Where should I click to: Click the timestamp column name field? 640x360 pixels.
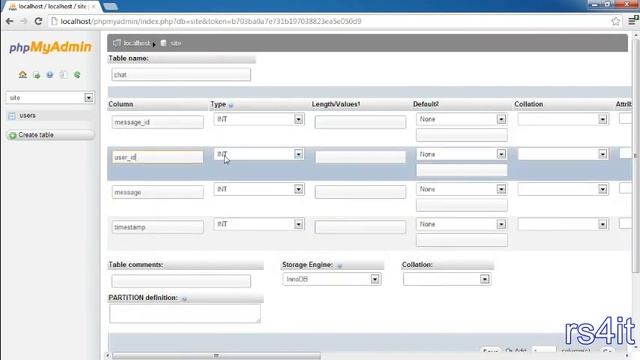coord(158,227)
